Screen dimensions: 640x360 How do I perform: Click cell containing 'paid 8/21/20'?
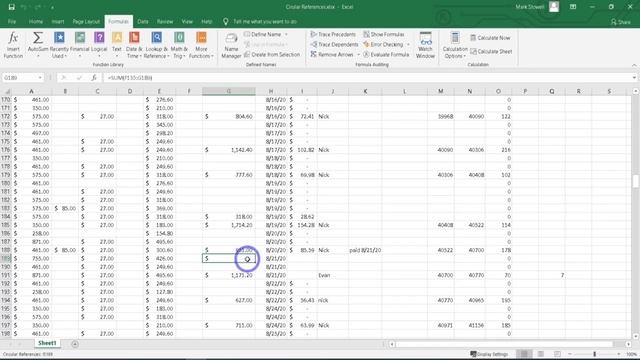click(365, 250)
